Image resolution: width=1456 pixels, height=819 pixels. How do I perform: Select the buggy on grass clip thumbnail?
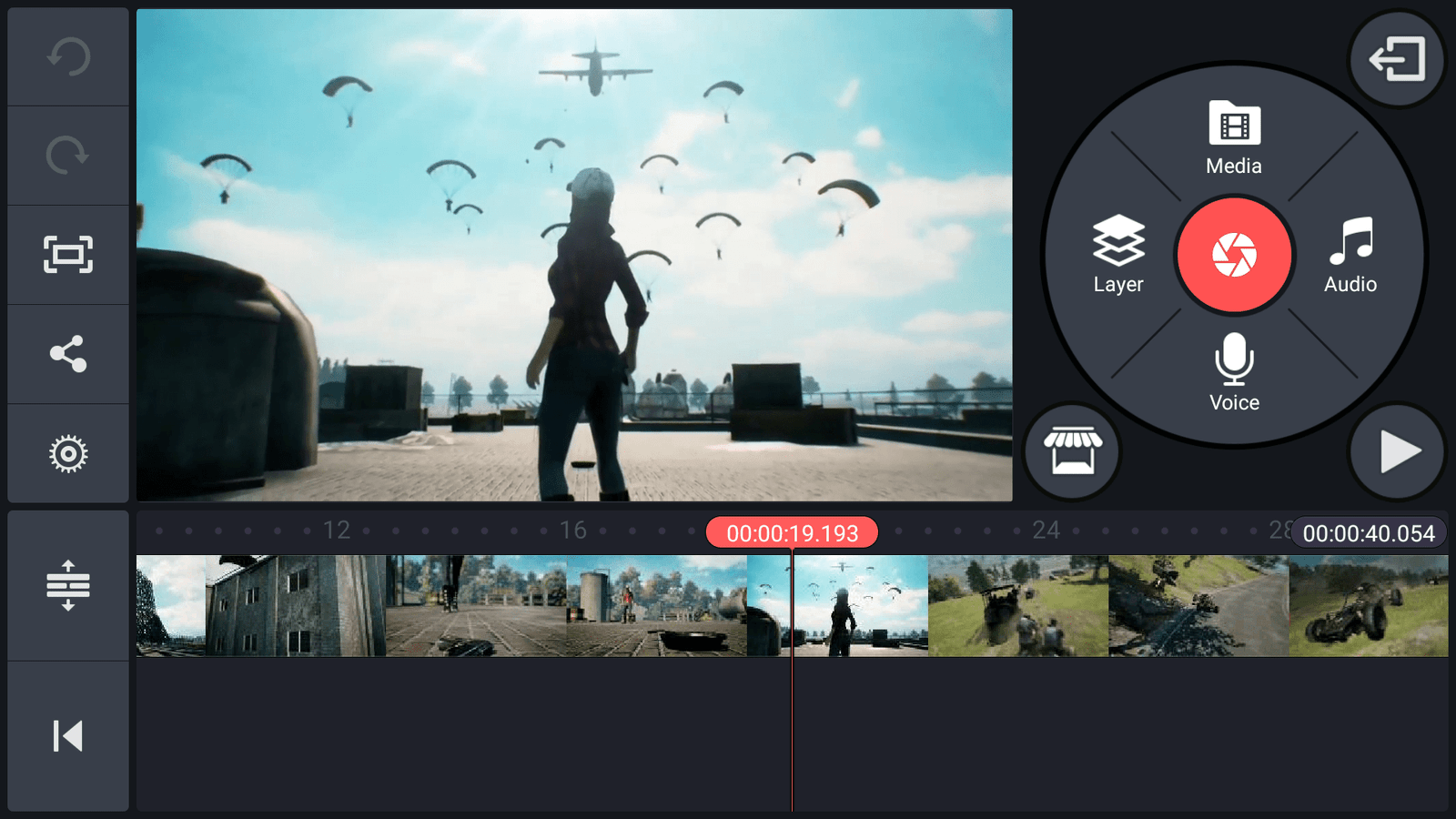coord(1368,606)
